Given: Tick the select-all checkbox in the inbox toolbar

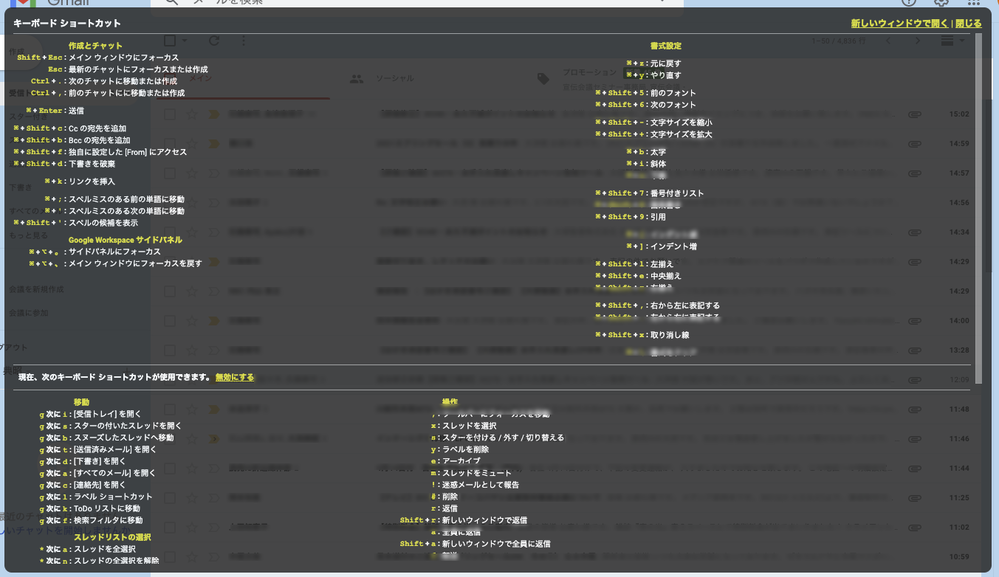Looking at the screenshot, I should 169,41.
